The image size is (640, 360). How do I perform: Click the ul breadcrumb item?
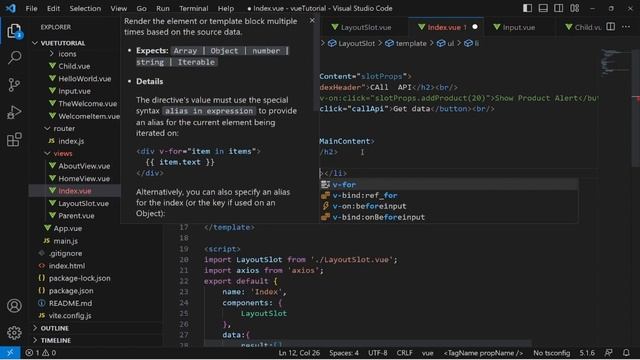pos(445,43)
